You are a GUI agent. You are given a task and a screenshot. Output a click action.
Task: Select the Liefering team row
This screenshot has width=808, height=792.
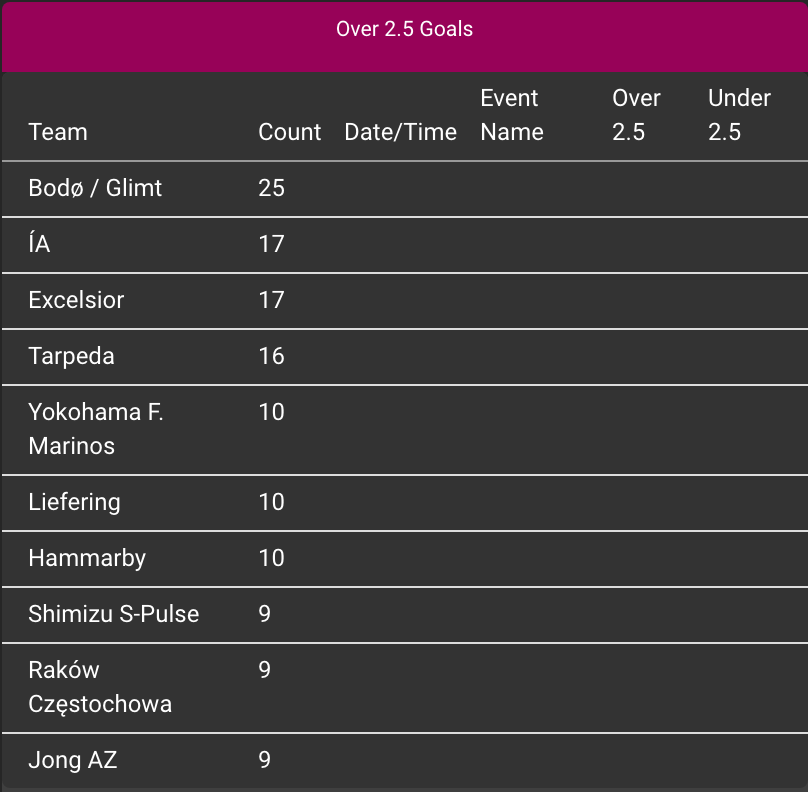[405, 503]
